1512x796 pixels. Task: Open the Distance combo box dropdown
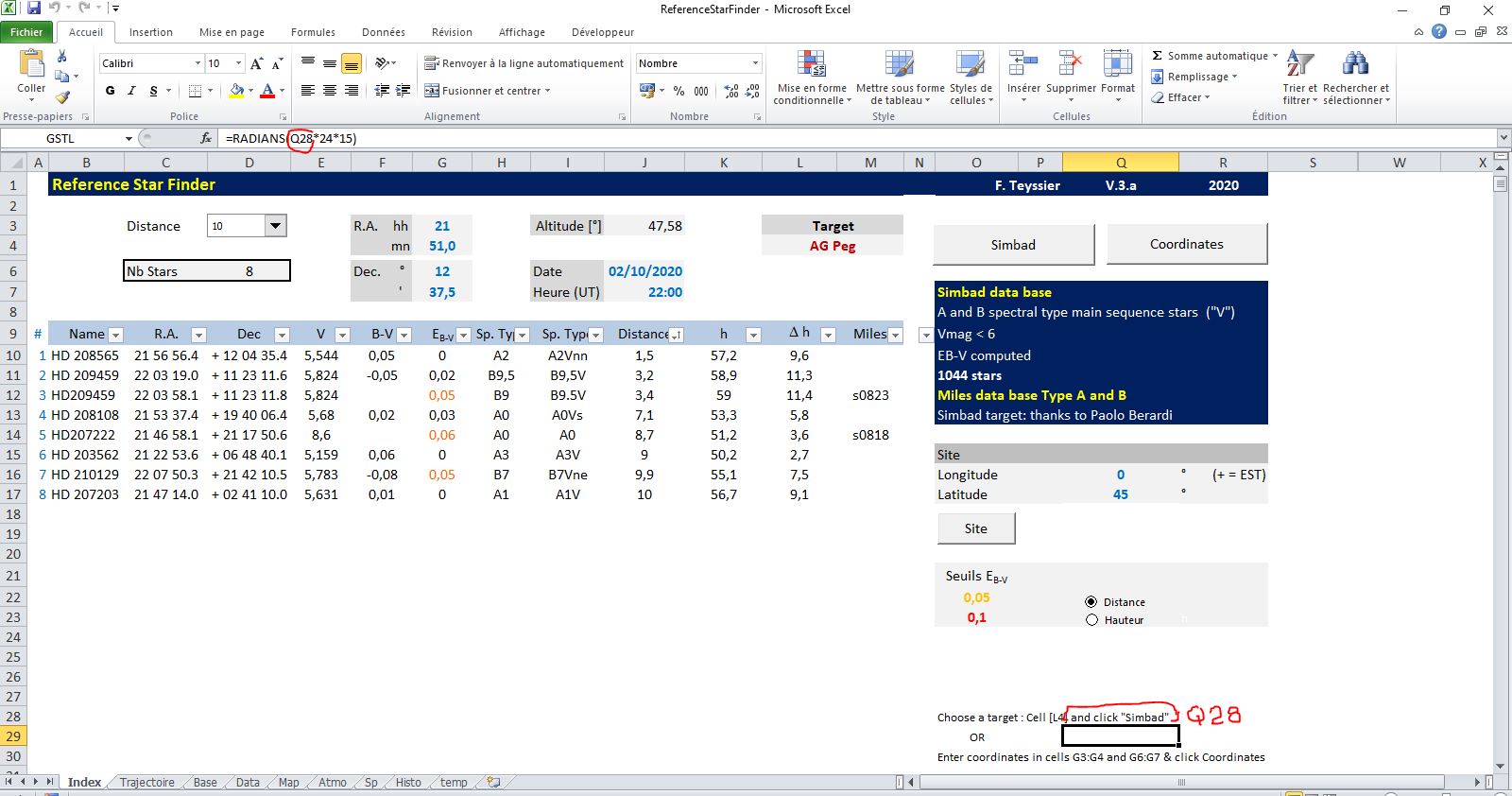(x=275, y=226)
